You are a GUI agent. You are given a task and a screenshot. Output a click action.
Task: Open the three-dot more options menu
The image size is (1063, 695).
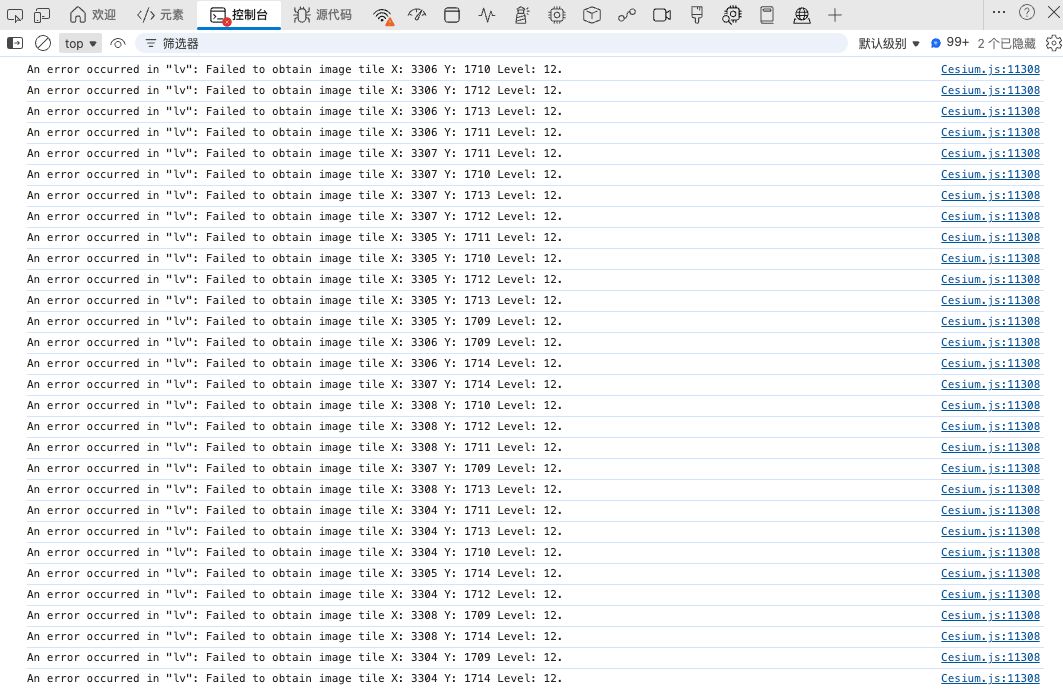point(999,12)
